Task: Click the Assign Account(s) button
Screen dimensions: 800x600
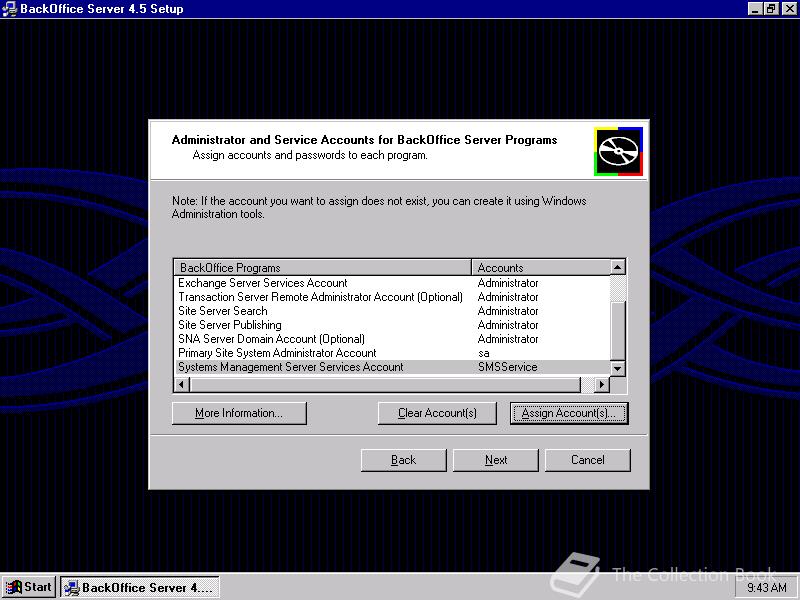Action: point(569,413)
